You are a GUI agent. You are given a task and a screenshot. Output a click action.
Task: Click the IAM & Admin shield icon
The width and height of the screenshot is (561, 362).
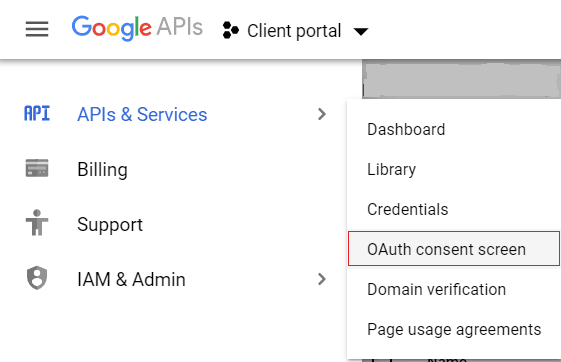tap(37, 278)
